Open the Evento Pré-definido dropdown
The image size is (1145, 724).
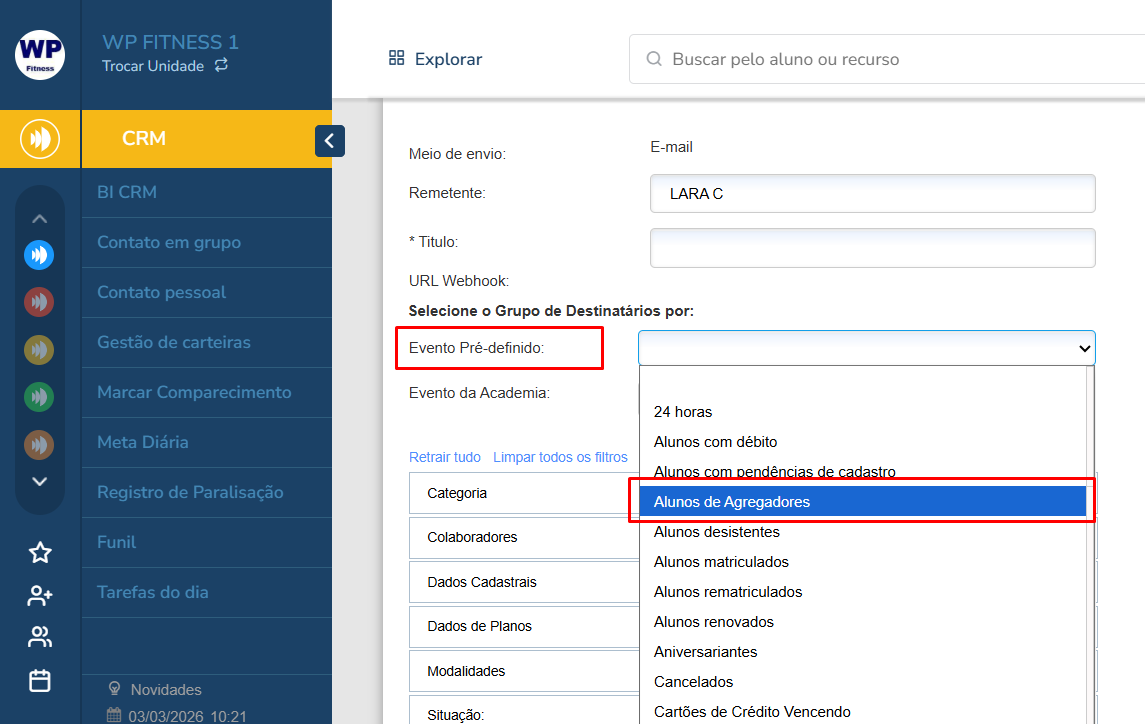pyautogui.click(x=866, y=348)
